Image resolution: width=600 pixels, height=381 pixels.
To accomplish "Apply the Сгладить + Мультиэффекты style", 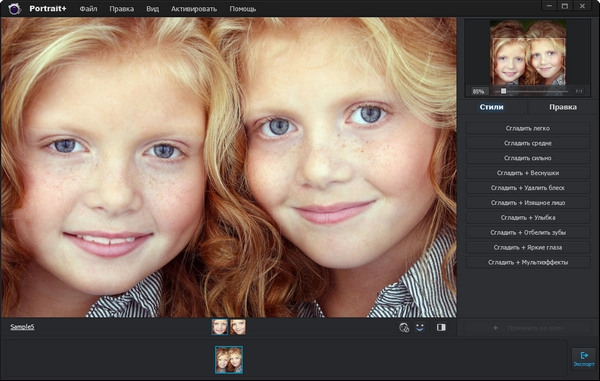I will click(x=528, y=262).
